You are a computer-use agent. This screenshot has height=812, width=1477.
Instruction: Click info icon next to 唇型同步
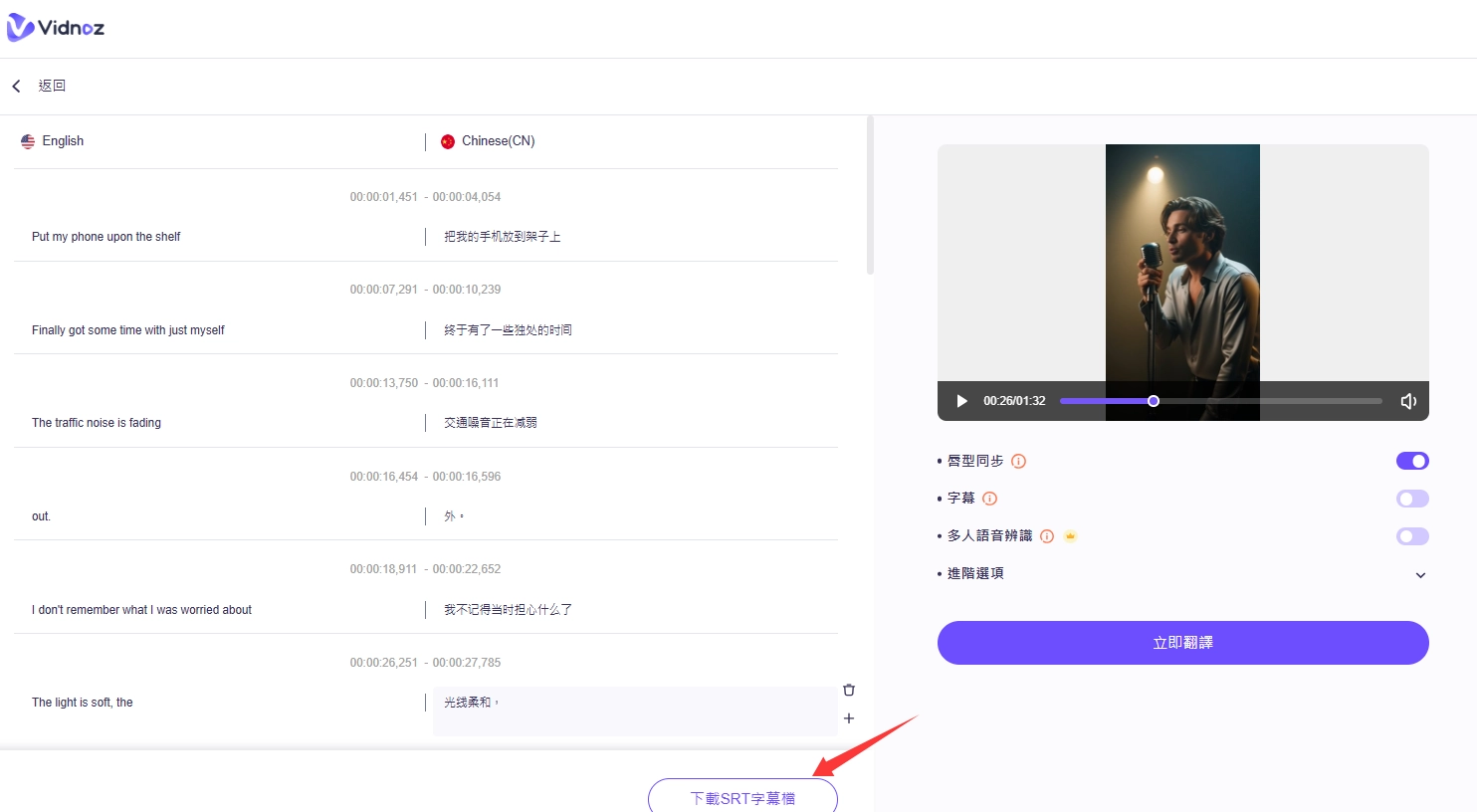[x=1018, y=462]
